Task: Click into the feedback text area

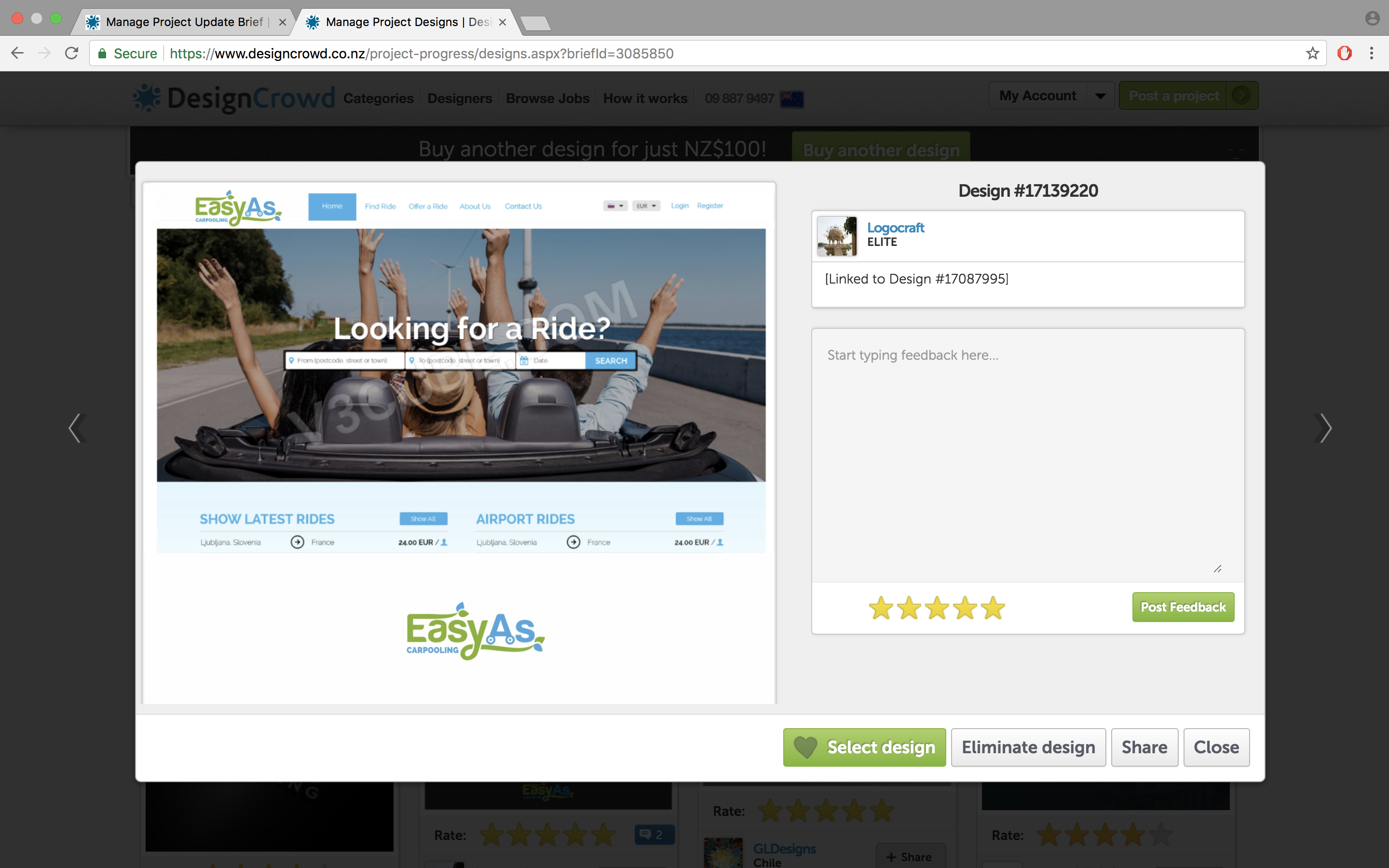Action: click(x=1027, y=453)
